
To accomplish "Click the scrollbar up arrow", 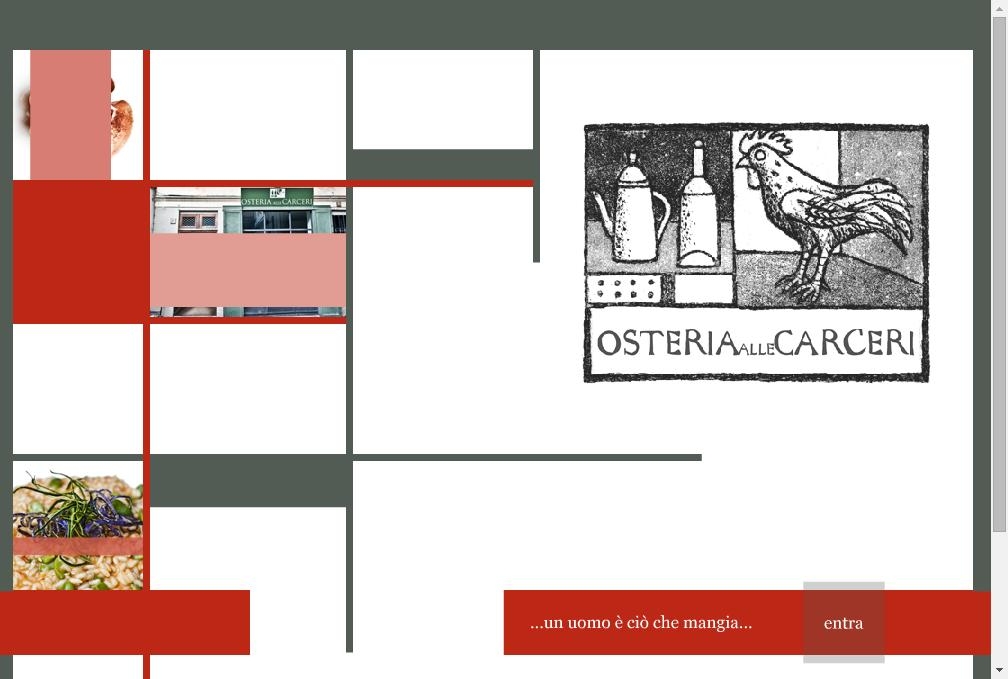I will point(999,8).
